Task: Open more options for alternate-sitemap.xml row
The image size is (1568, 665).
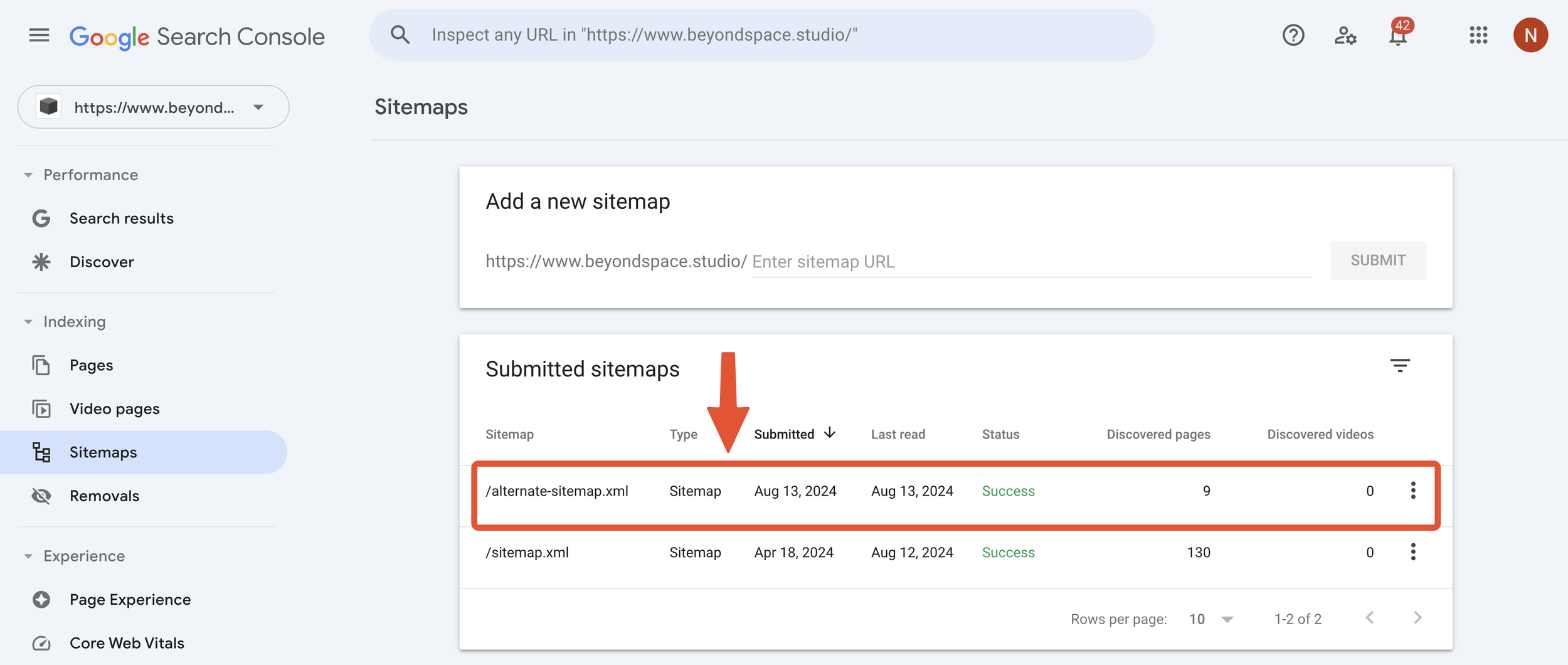Action: pos(1413,491)
